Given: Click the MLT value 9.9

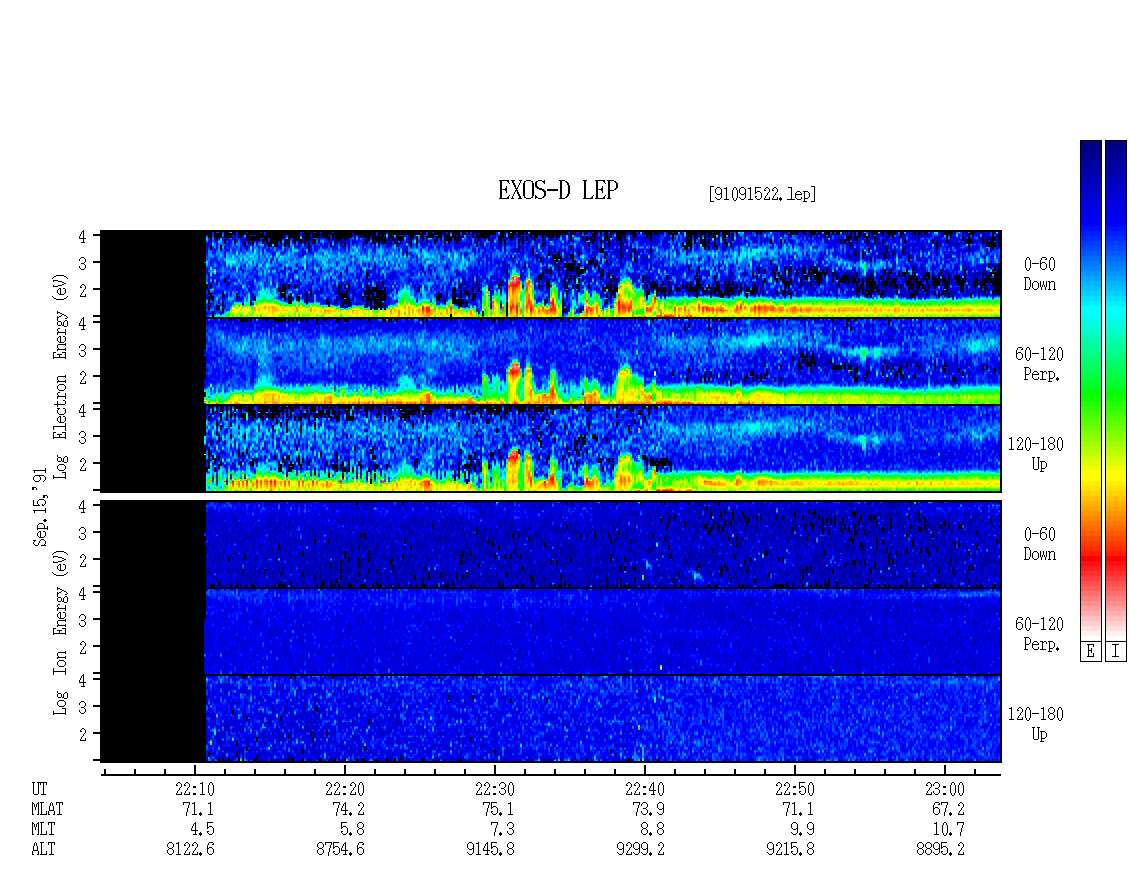Looking at the screenshot, I should (x=802, y=830).
